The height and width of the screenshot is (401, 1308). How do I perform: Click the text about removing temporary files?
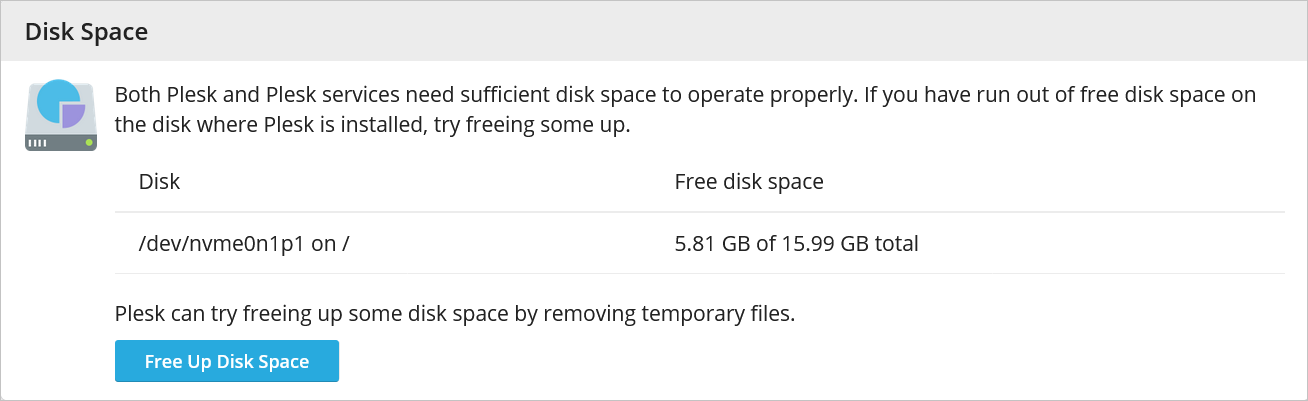coord(455,313)
